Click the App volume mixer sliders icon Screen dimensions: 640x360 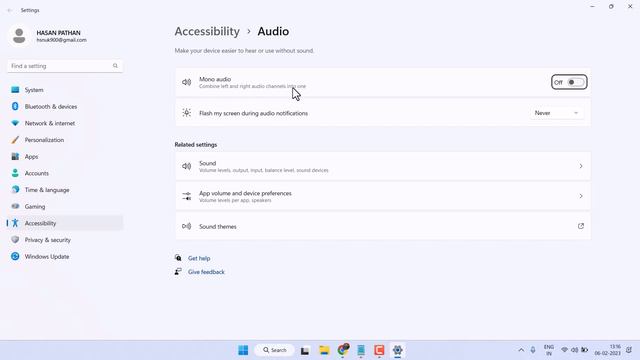[187, 196]
